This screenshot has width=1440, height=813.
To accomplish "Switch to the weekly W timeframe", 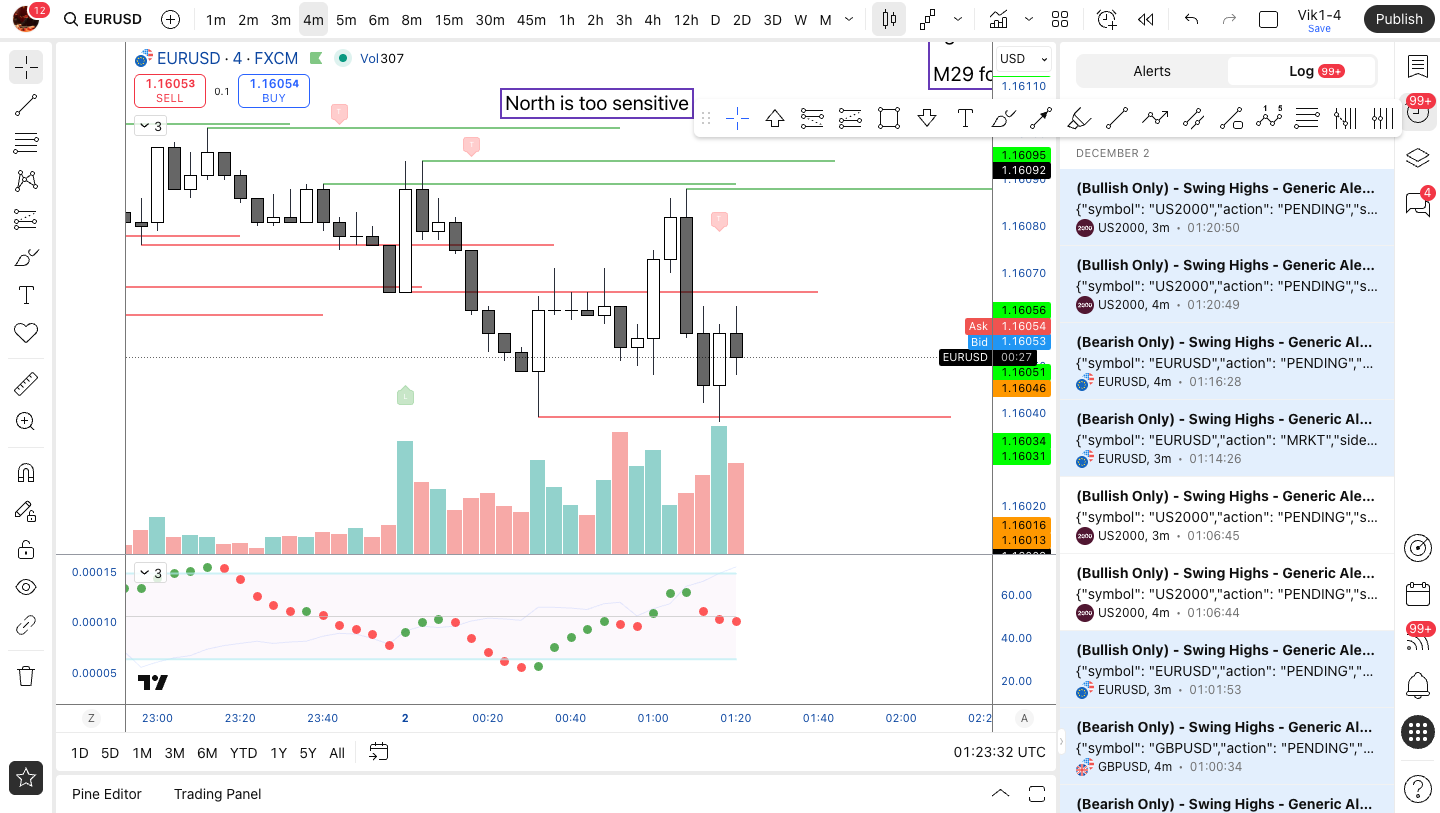I will (x=800, y=19).
